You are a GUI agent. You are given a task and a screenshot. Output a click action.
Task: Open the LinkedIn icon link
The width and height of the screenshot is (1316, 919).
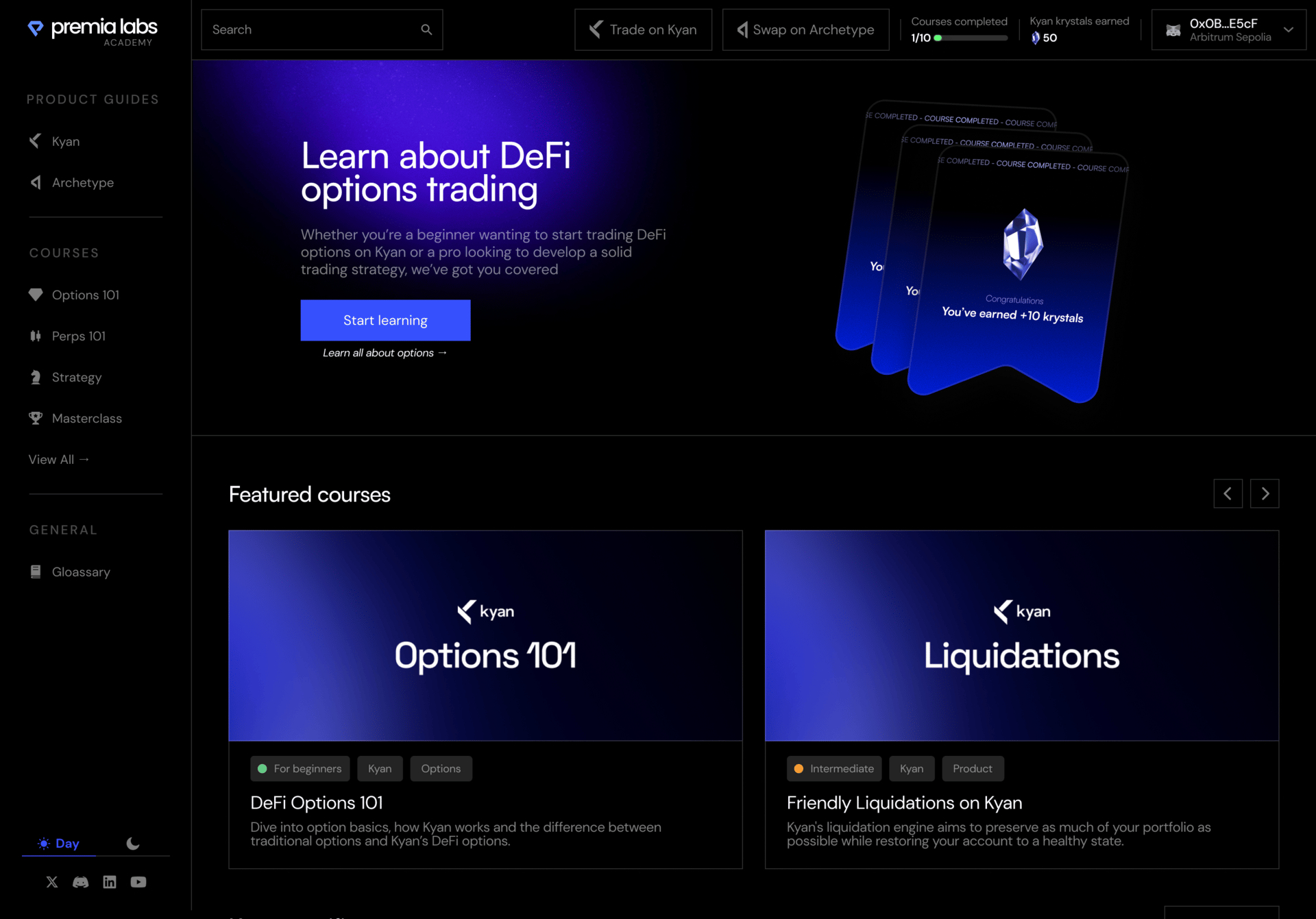(110, 882)
